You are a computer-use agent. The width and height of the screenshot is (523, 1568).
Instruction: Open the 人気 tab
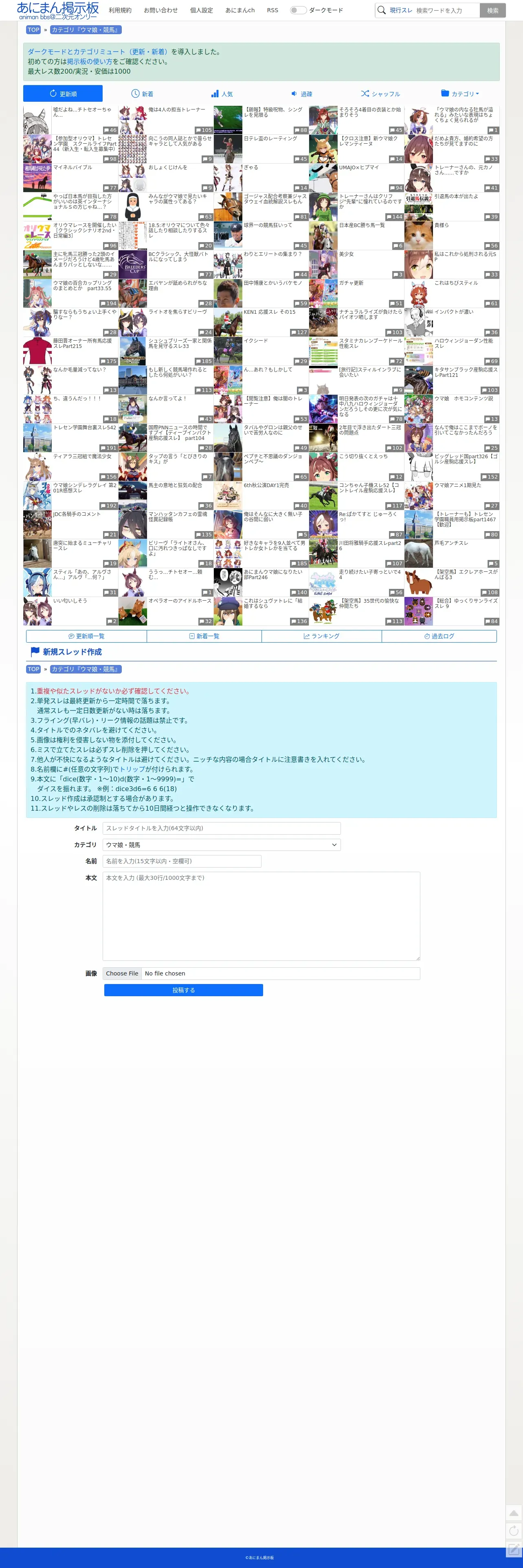222,94
